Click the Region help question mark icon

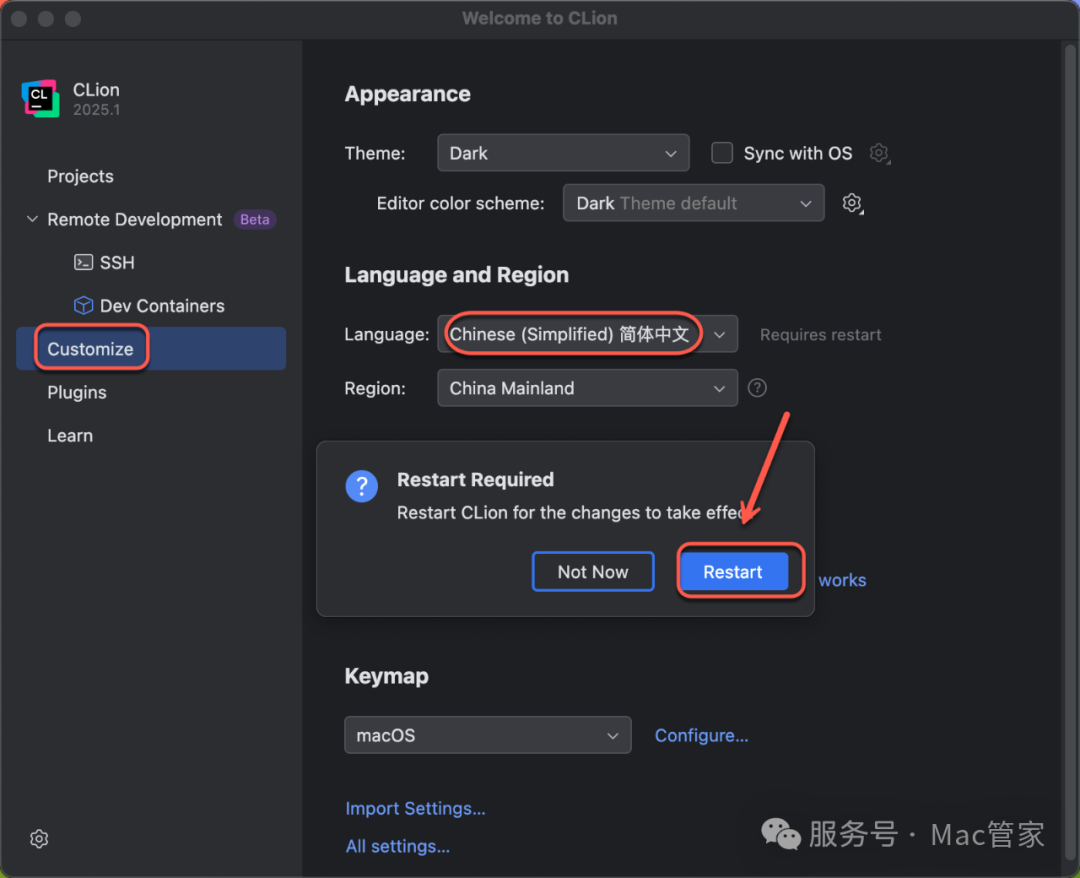757,388
